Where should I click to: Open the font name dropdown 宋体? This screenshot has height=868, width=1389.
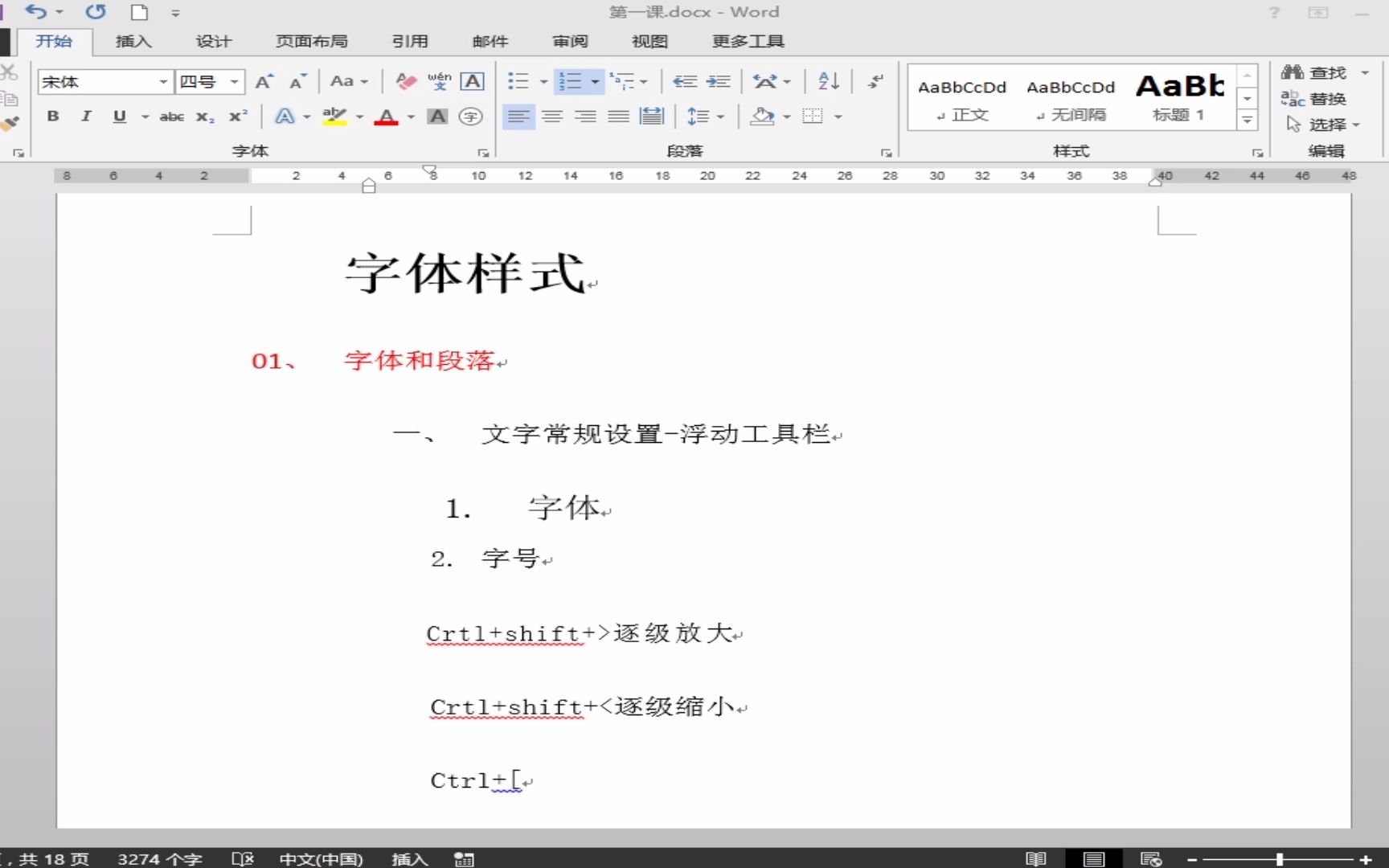click(163, 81)
